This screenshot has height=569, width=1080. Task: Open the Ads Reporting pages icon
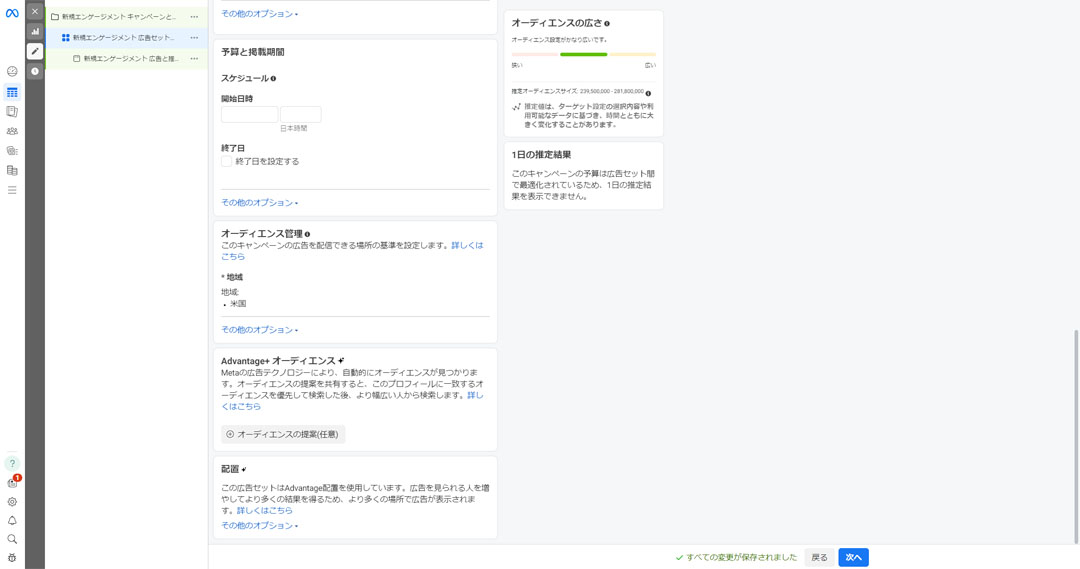point(12,111)
